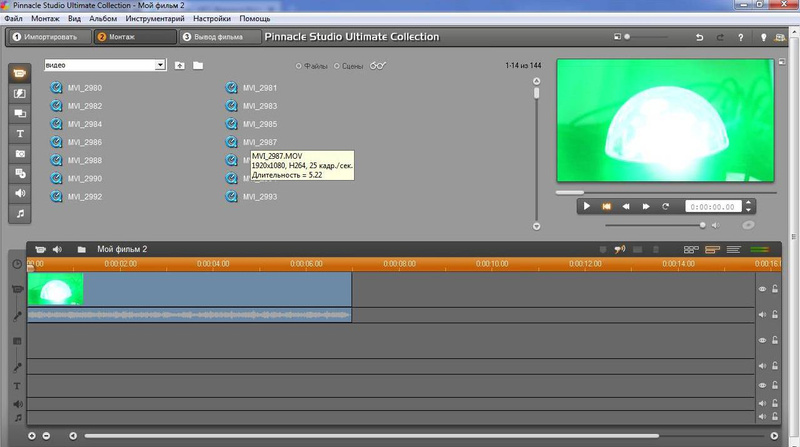Open the Music section in album sidebar
Screen dimensions: 800x447
point(20,213)
